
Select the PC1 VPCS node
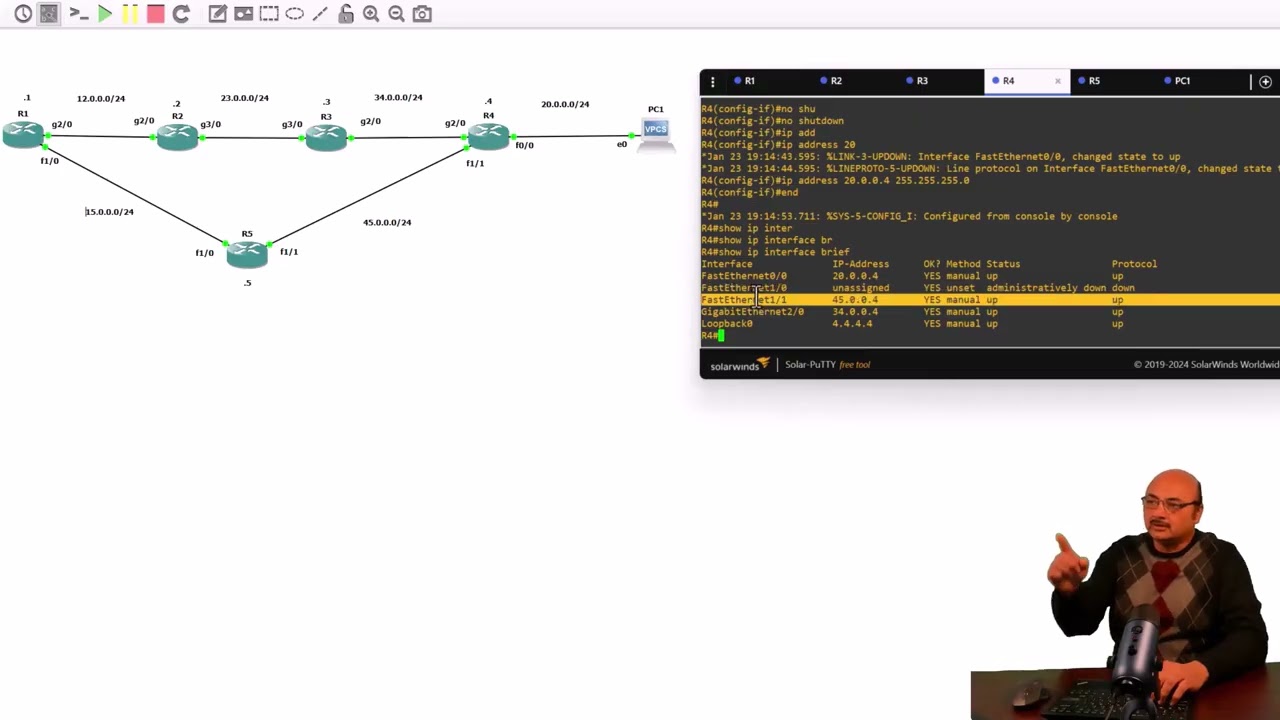[x=656, y=133]
